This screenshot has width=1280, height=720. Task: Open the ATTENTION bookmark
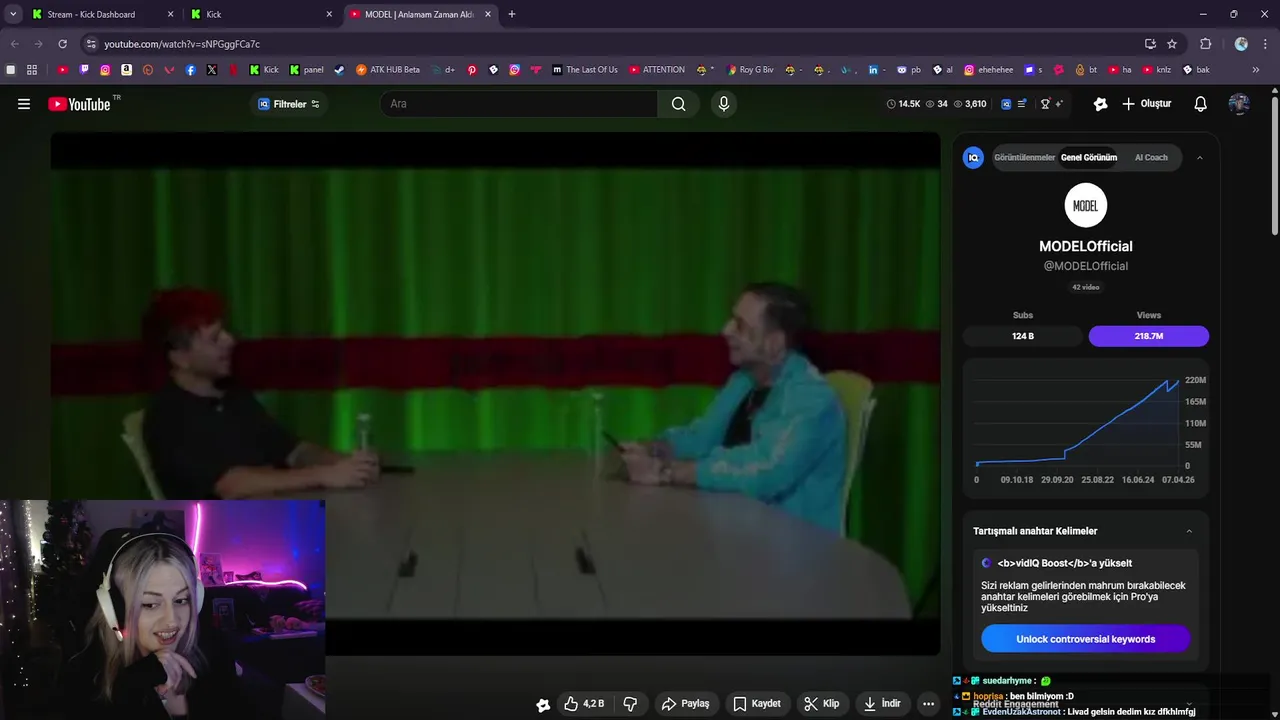pos(657,70)
